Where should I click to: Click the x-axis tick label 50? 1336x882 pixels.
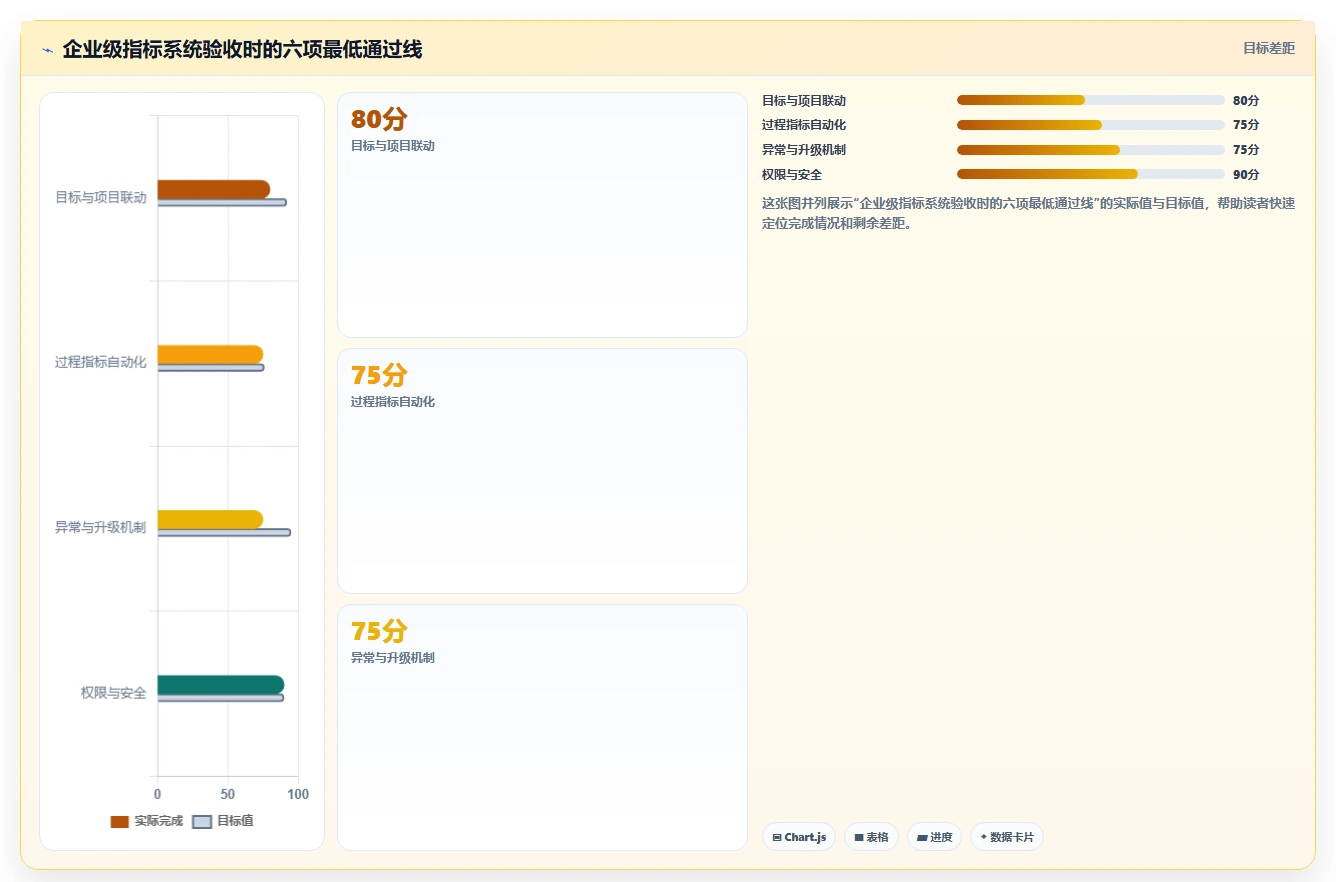(x=228, y=794)
